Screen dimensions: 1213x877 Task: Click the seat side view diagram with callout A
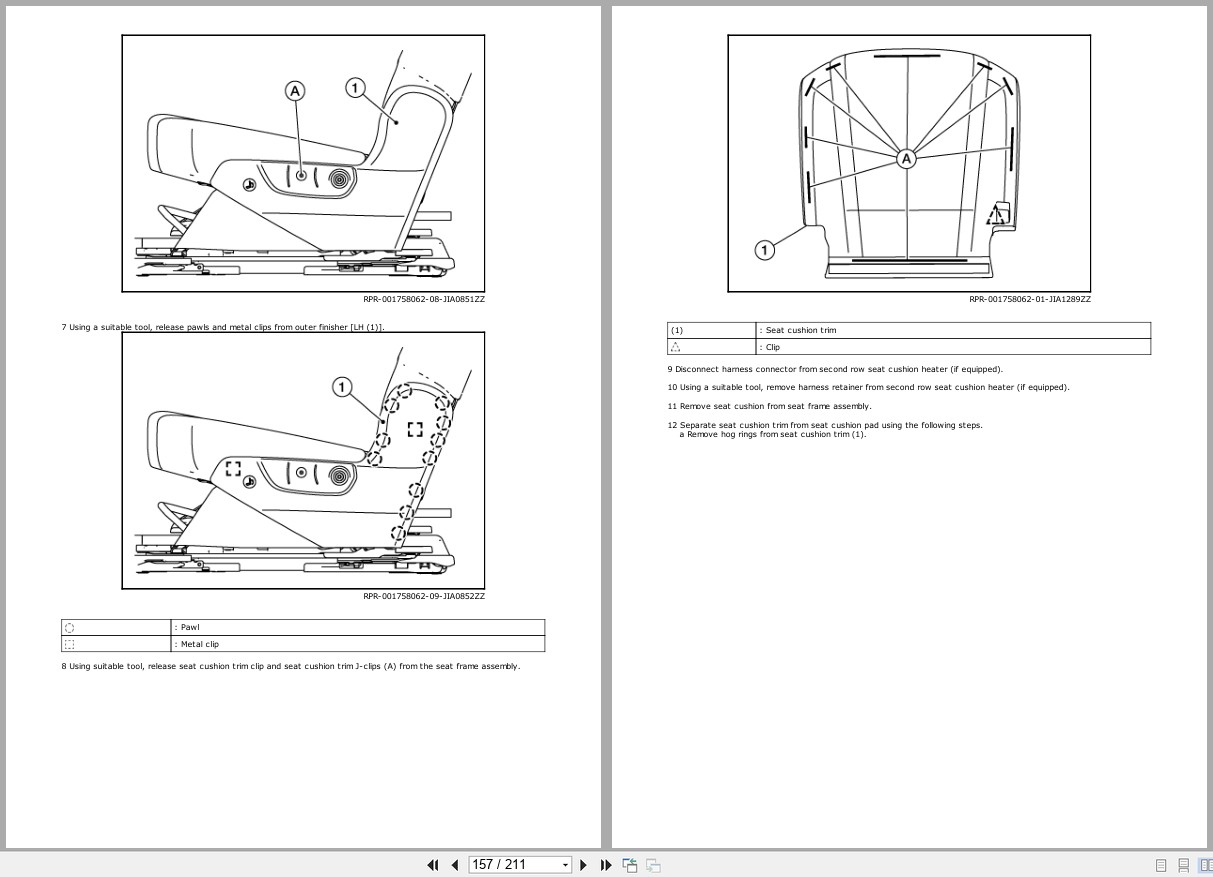coord(303,164)
